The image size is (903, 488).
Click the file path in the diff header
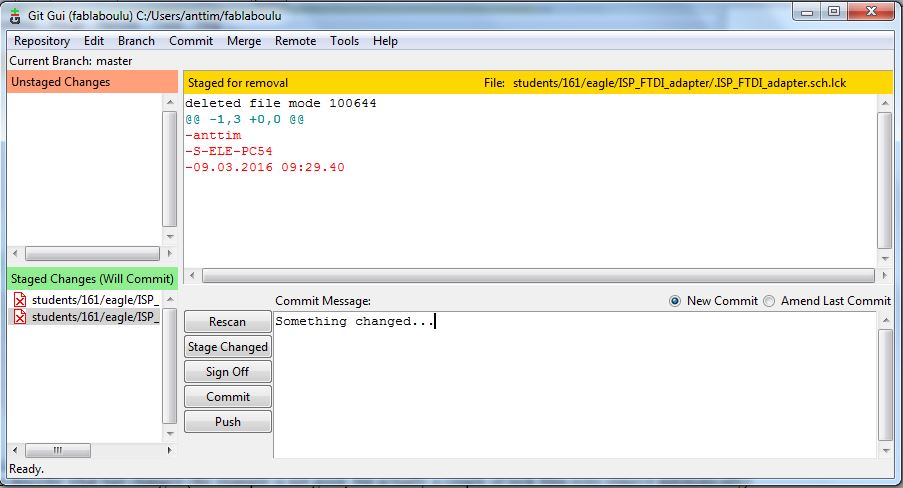tap(680, 82)
